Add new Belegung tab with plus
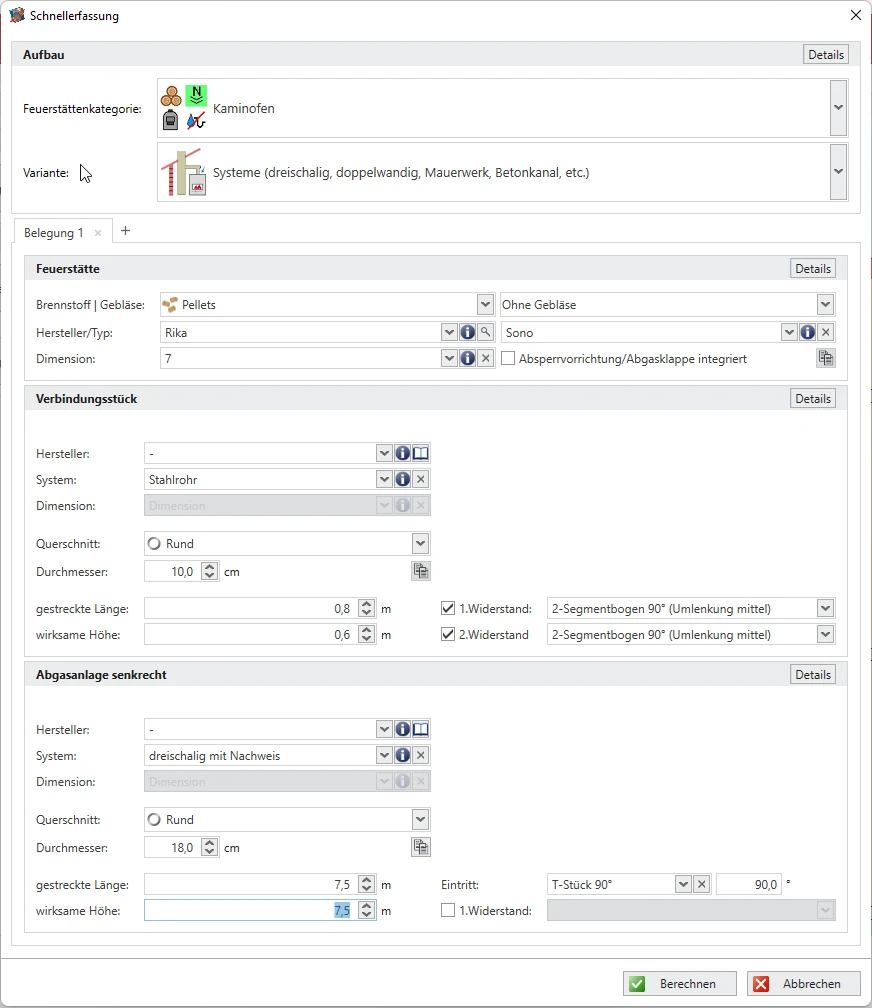The image size is (872, 1008). (125, 231)
